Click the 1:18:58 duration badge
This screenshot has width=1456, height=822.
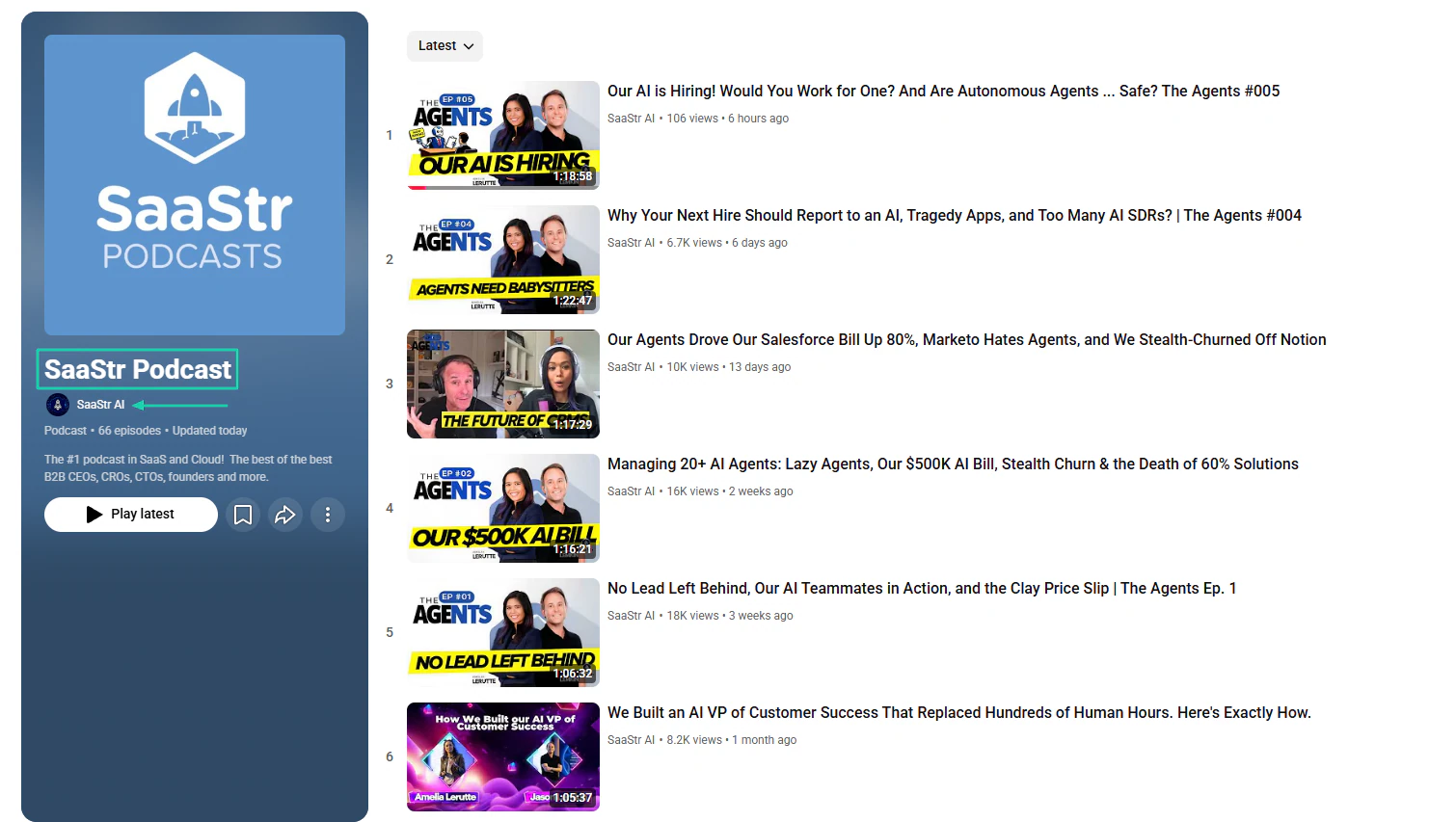pos(573,176)
